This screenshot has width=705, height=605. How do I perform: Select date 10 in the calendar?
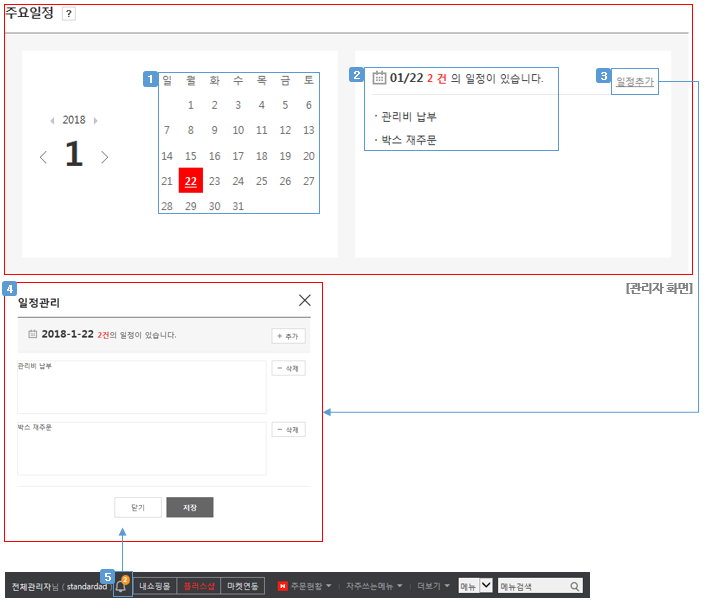pos(238,130)
